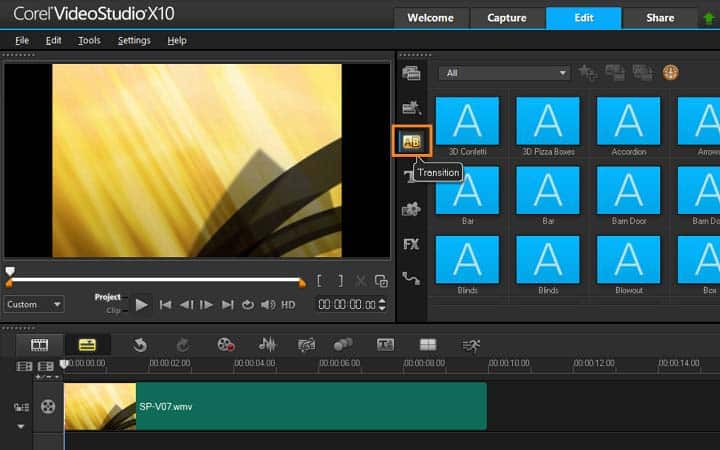This screenshot has width=720, height=450.
Task: Open the Media library panel
Action: pyautogui.click(x=411, y=73)
